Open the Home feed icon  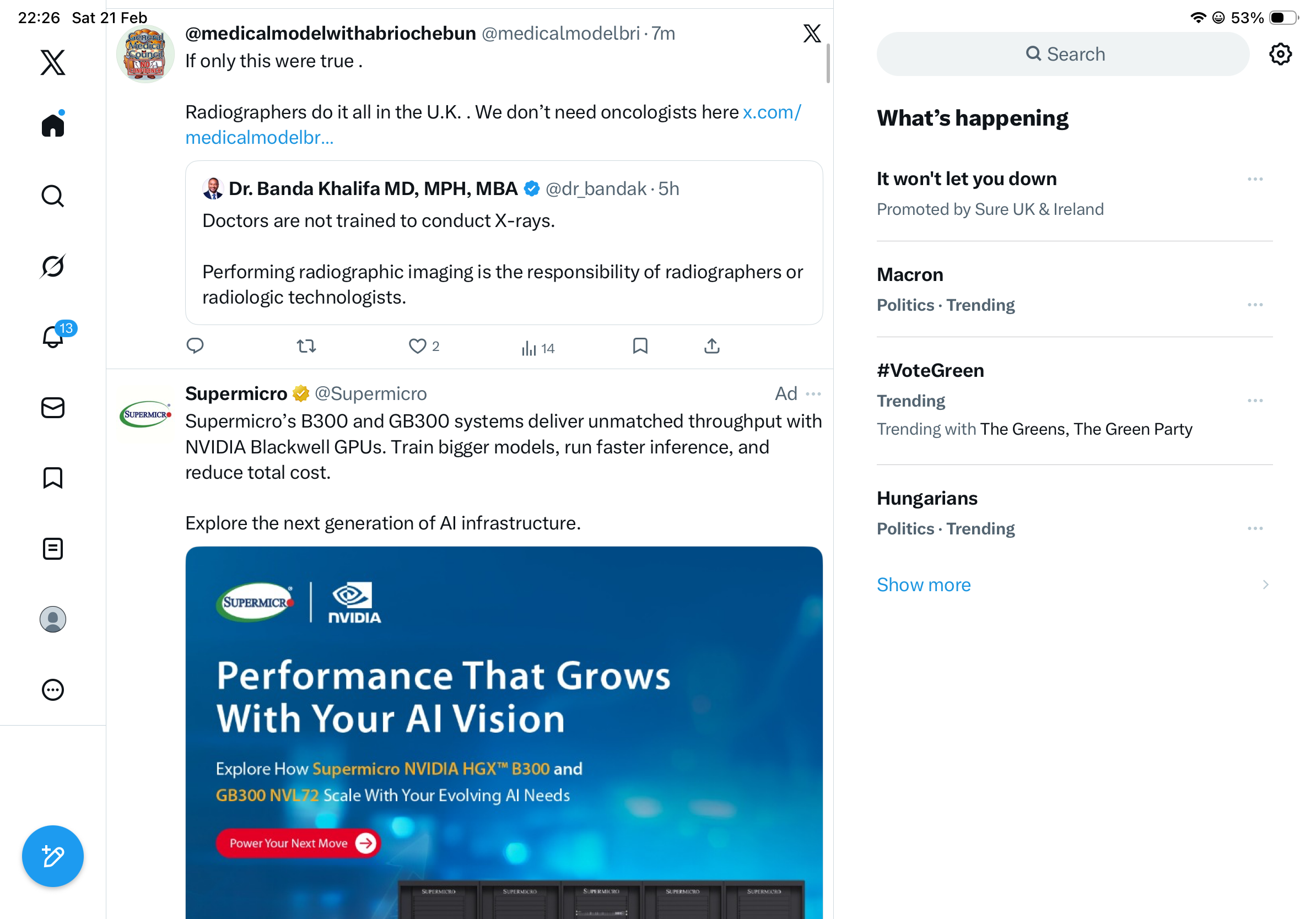coord(53,125)
